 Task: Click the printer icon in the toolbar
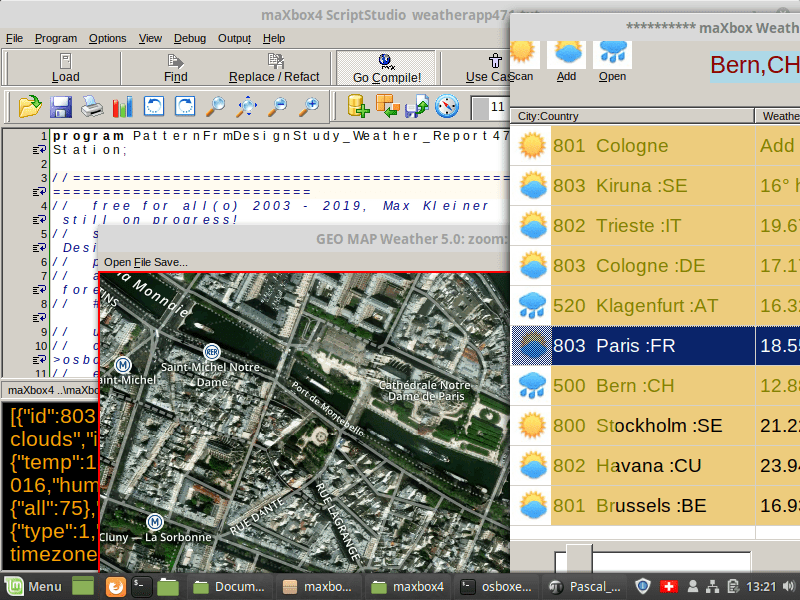92,106
